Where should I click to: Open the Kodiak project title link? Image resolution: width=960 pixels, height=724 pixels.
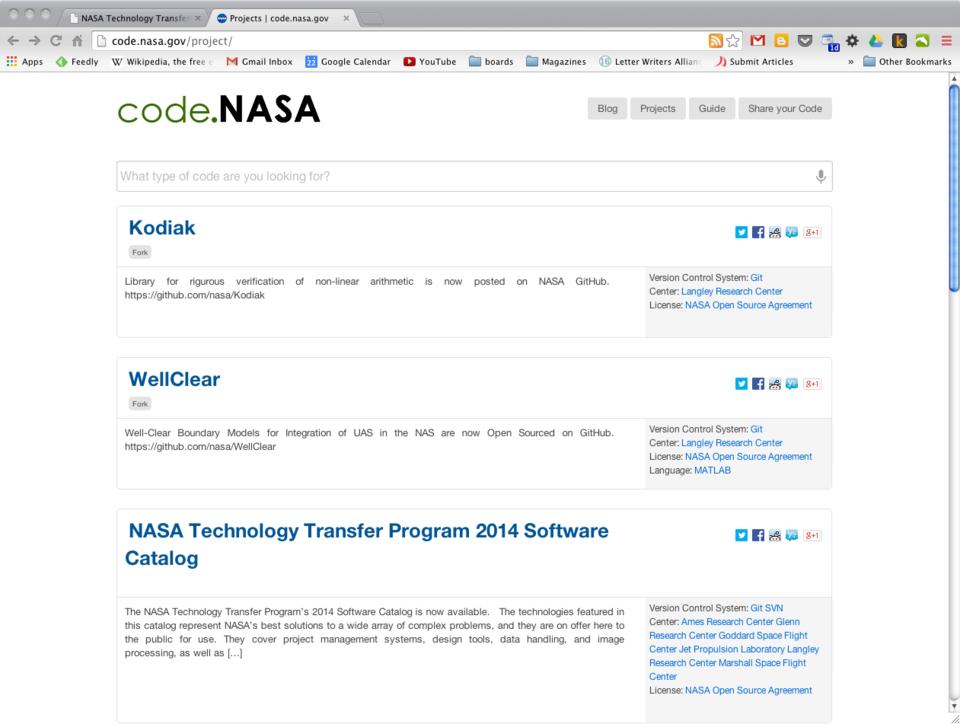click(162, 228)
